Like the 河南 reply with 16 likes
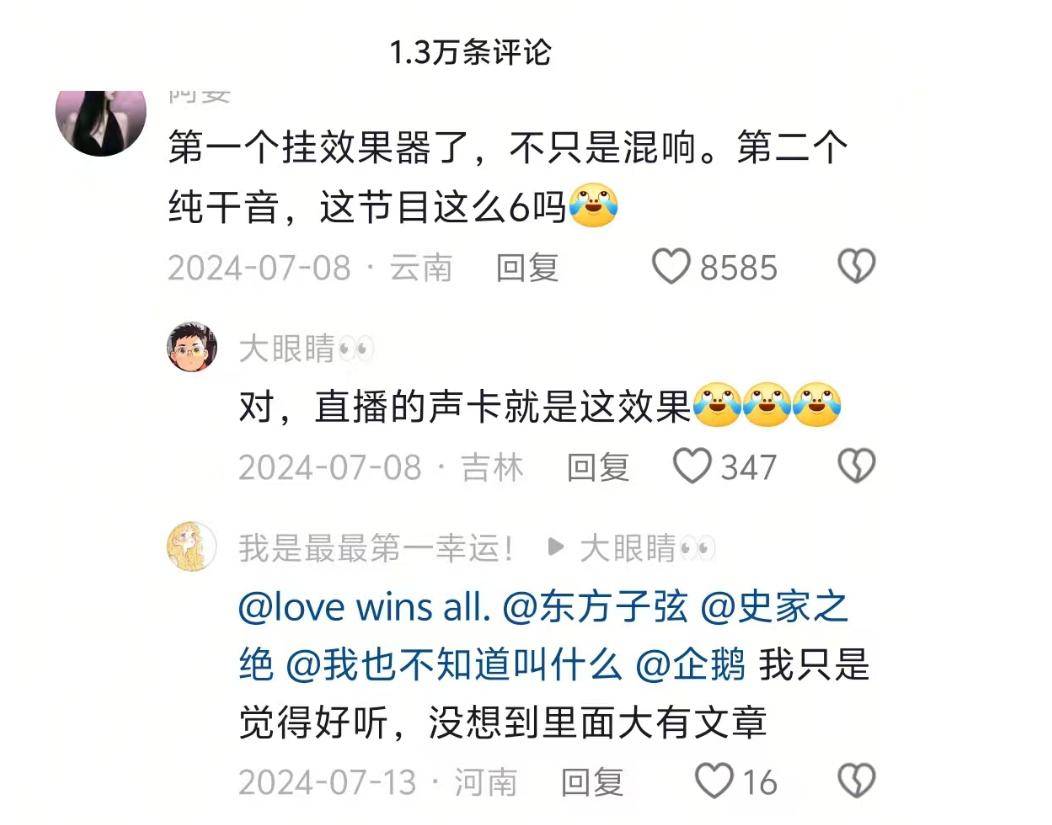Viewport: 1052px width, 825px height. [714, 781]
